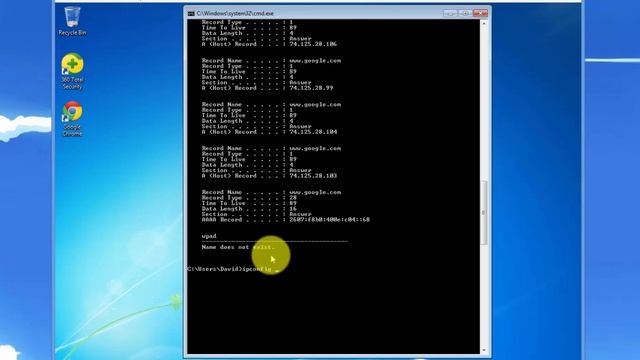The image size is (640, 360).
Task: Click the console scrollbar down arrow
Action: pos(484,350)
